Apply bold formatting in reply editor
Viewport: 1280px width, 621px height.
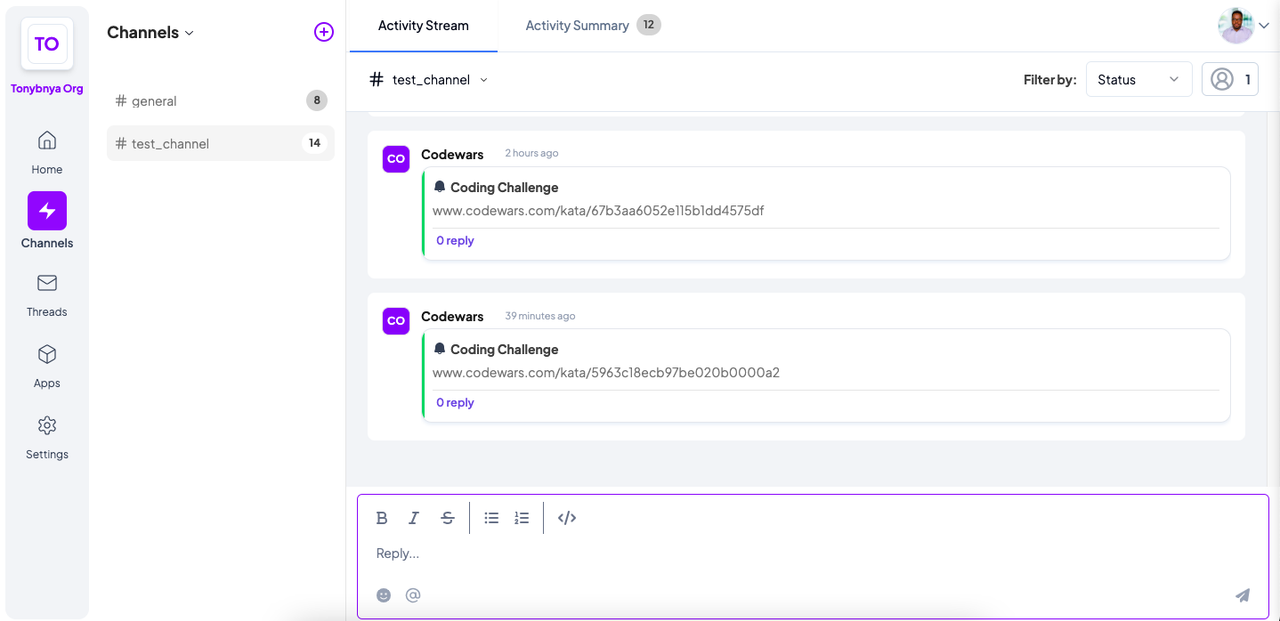tap(382, 518)
